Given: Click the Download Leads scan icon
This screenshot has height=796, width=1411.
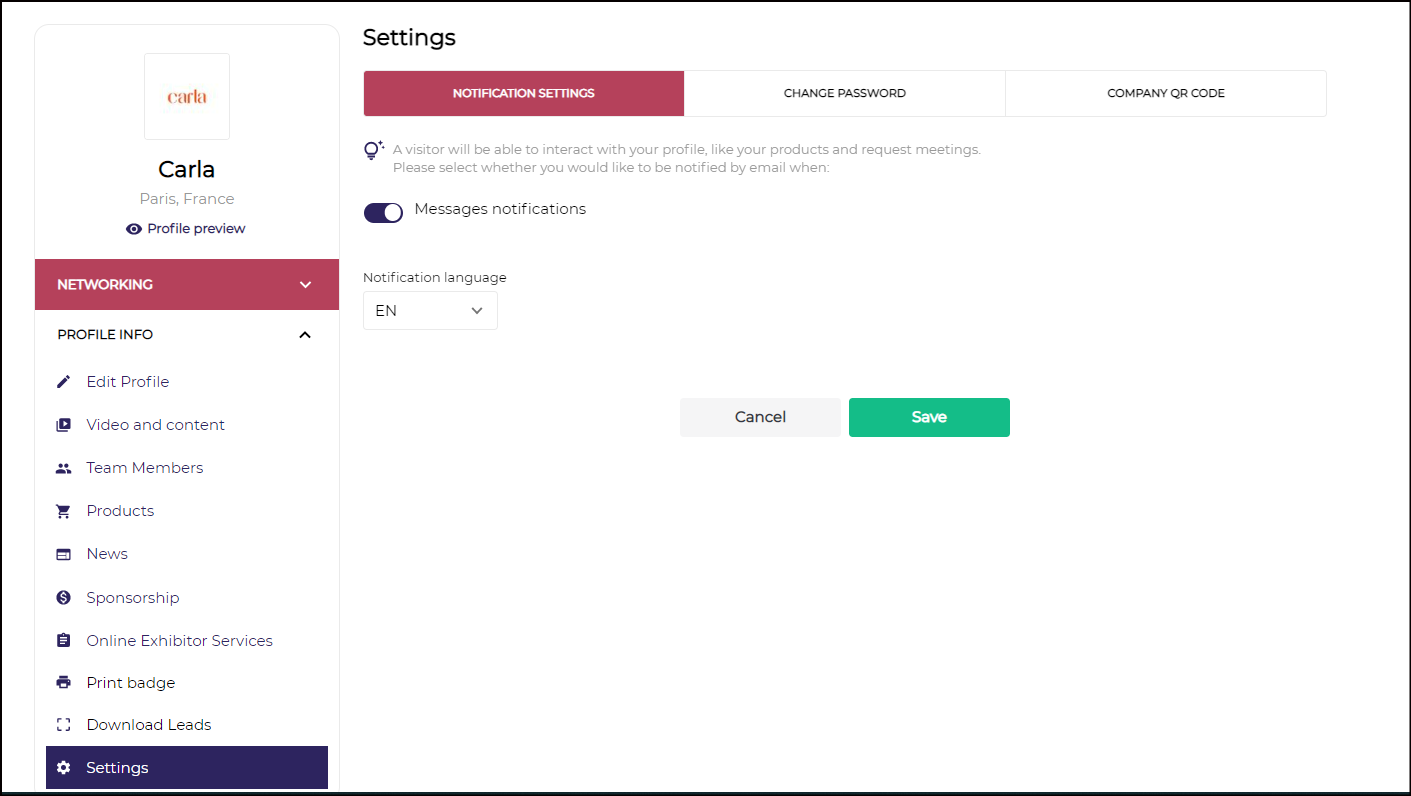Looking at the screenshot, I should tap(64, 725).
